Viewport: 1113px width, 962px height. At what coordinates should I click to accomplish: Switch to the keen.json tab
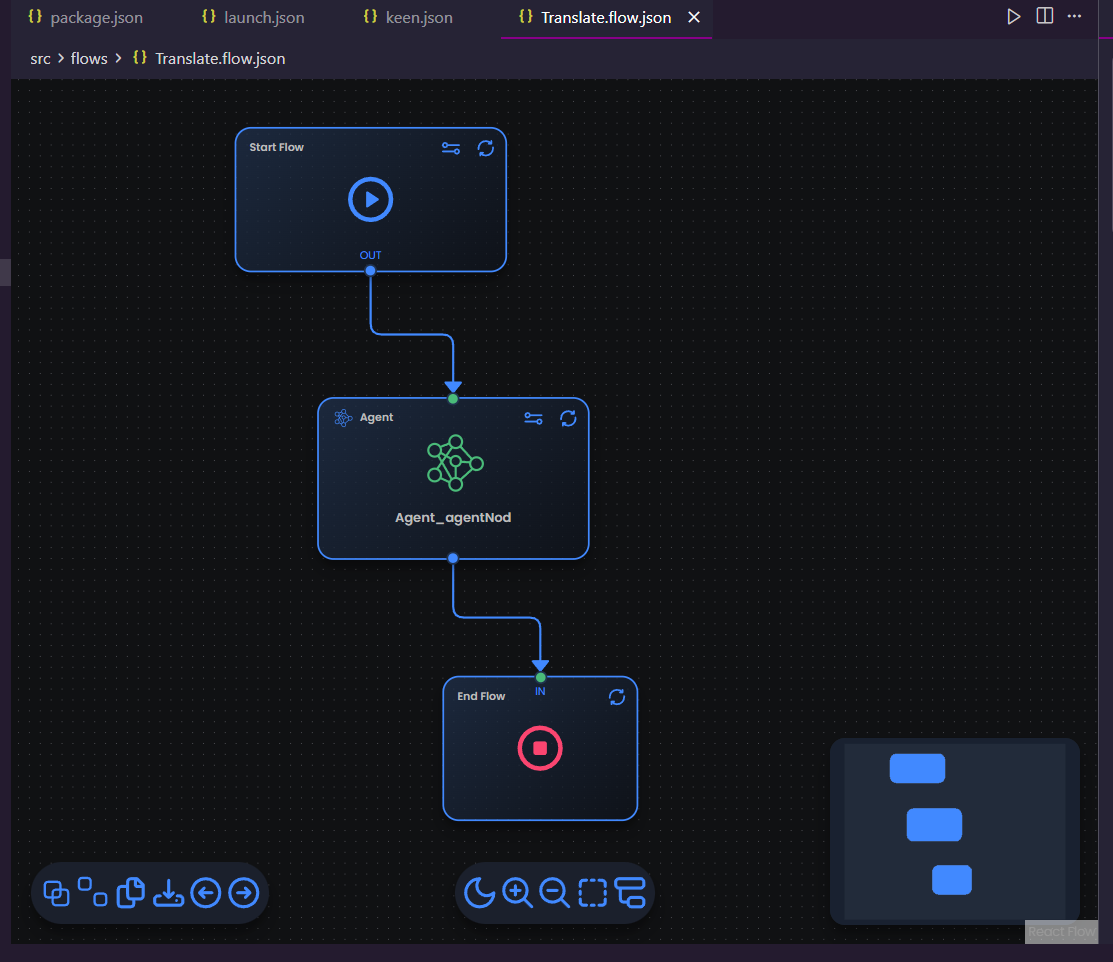click(408, 18)
